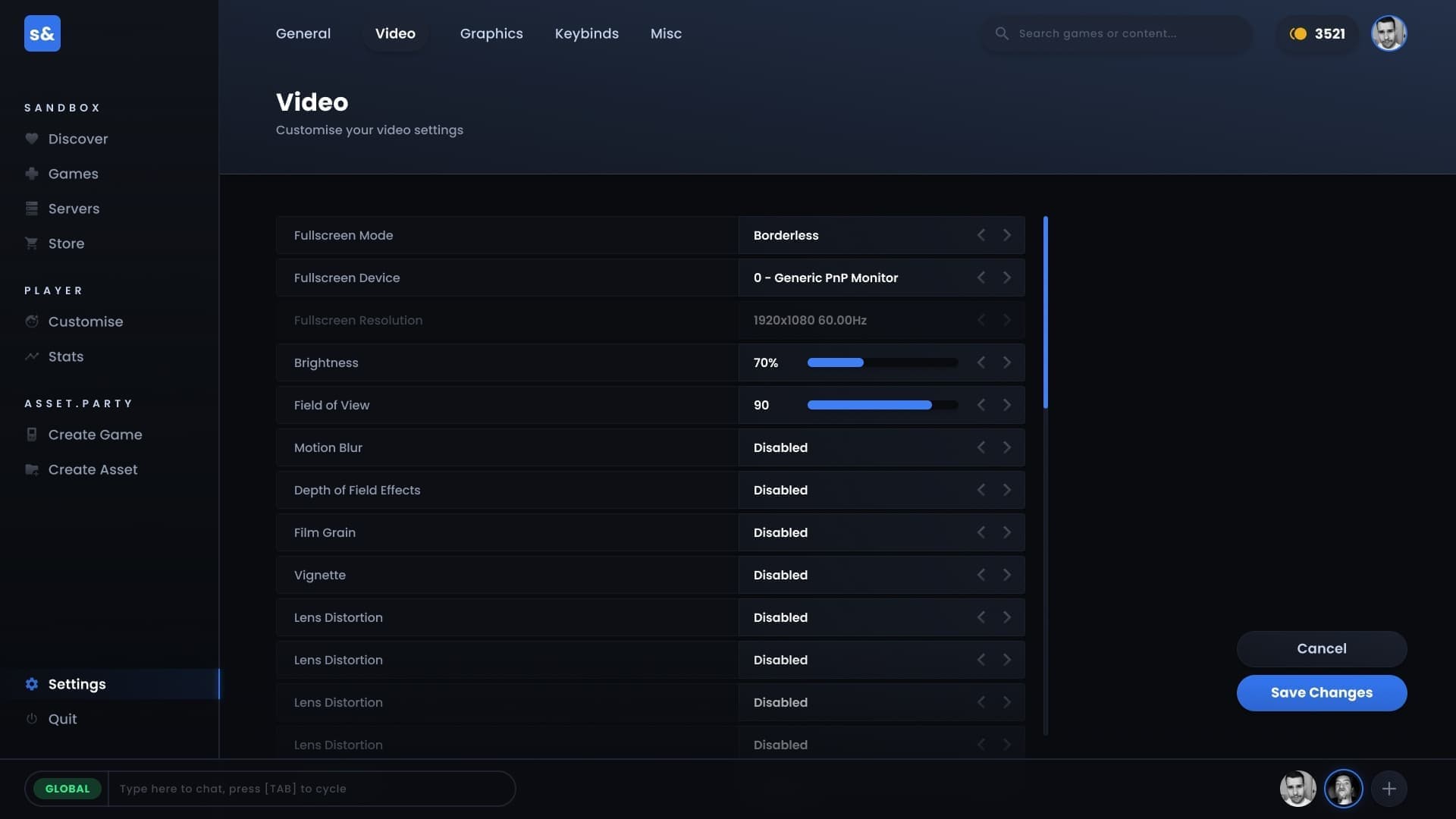Viewport: 1456px width, 819px height.
Task: Toggle Depth of Field Effects left arrow
Action: click(x=981, y=490)
